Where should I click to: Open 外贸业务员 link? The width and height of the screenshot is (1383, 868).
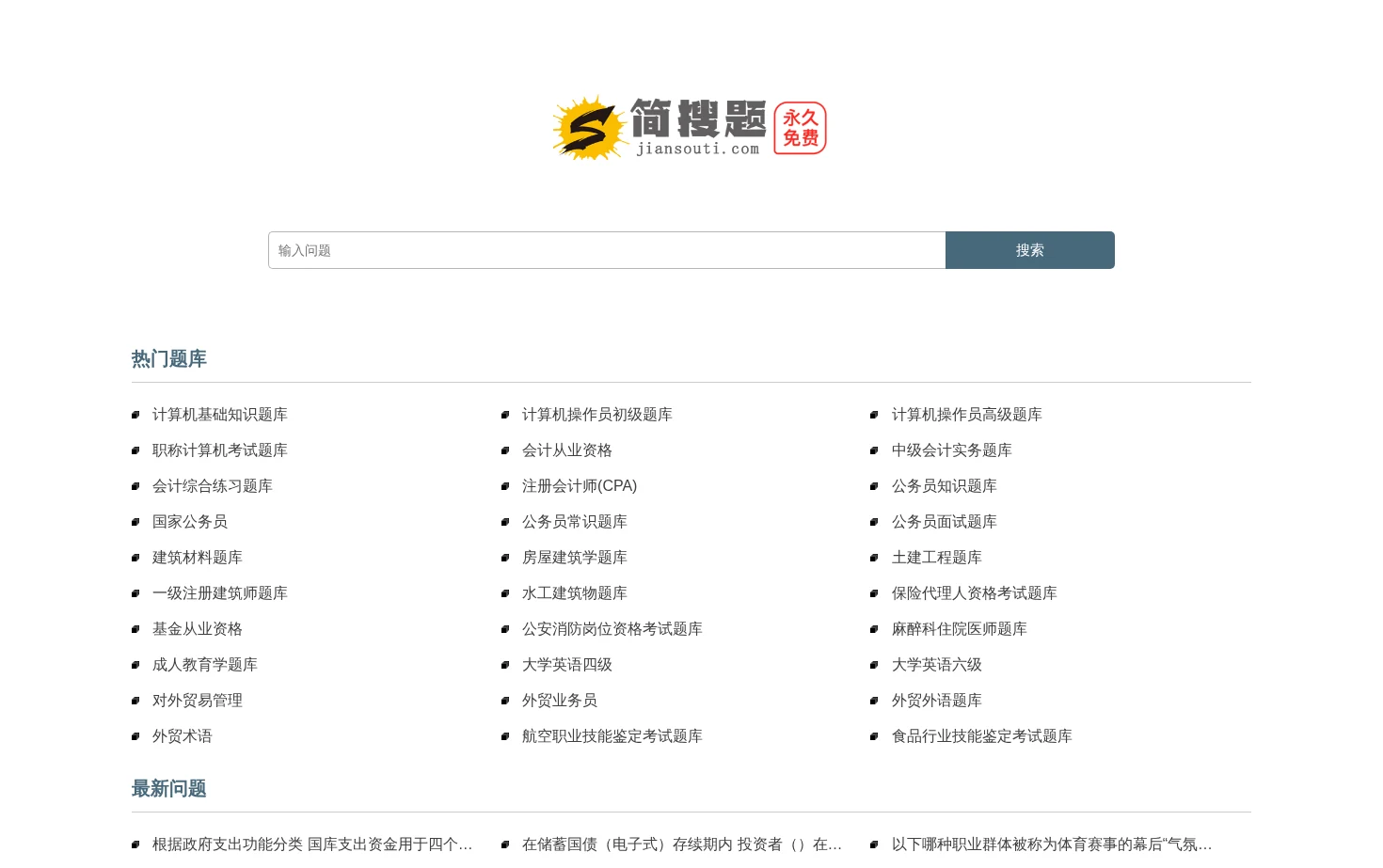[x=560, y=701]
